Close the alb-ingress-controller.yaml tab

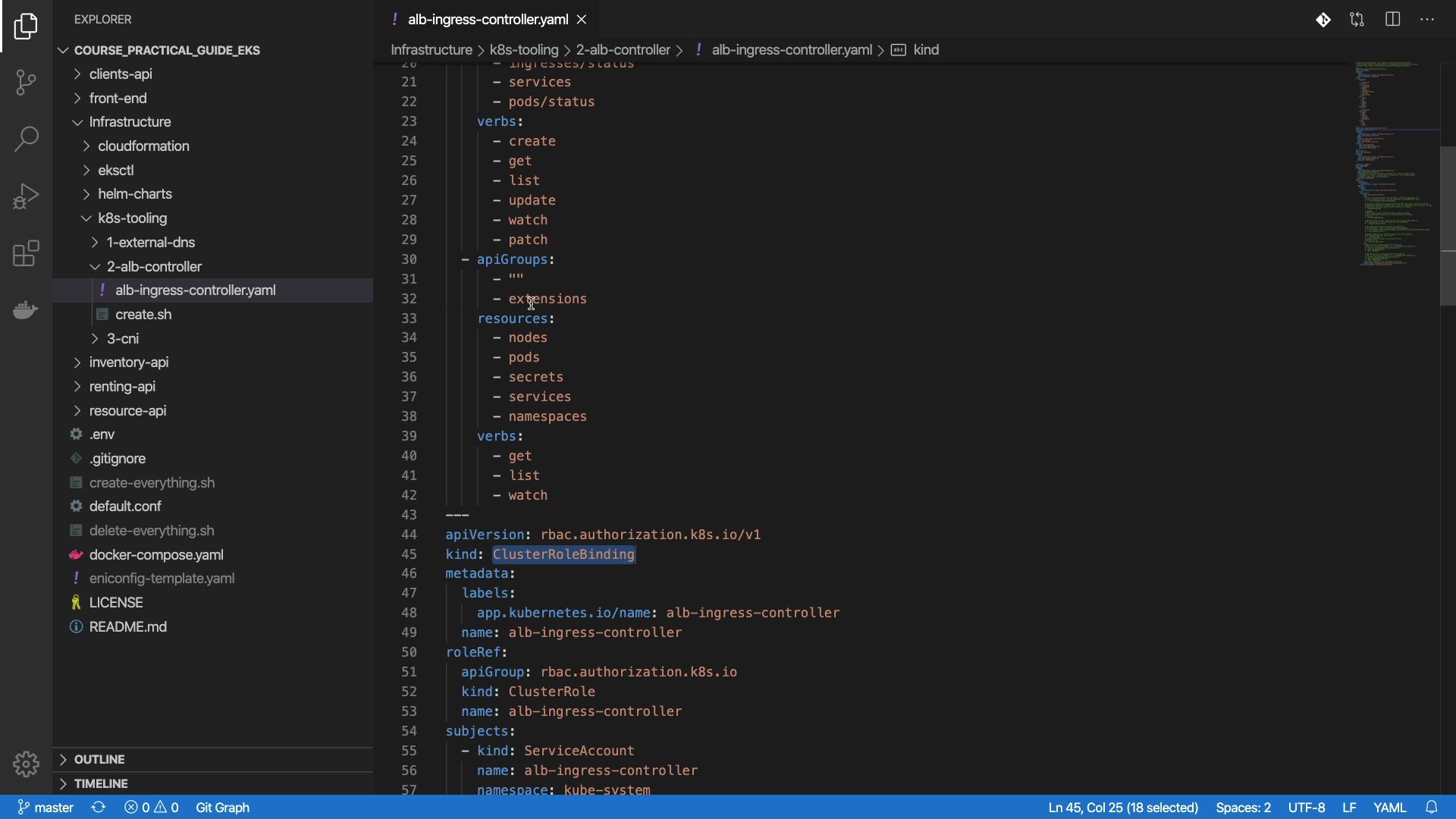[582, 20]
